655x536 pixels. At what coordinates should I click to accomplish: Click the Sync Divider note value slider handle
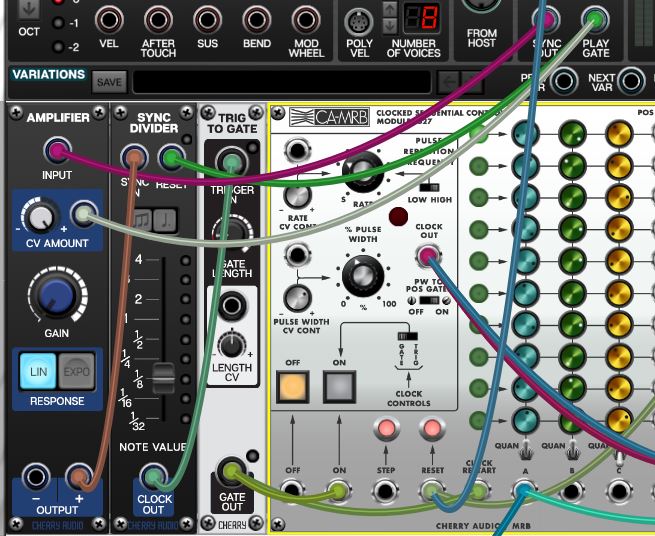pos(163,379)
